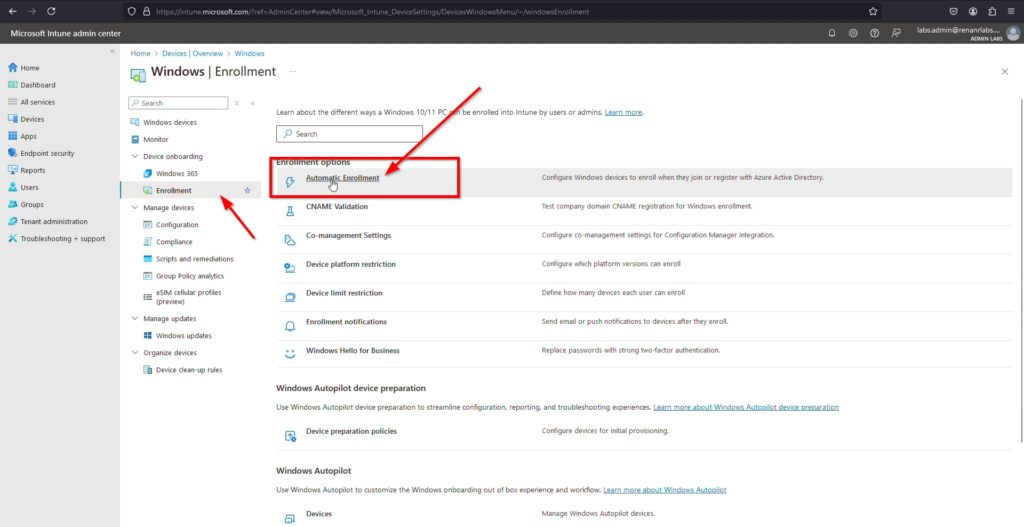The image size is (1024, 527).
Task: Open Configuration menu item
Action: (177, 225)
